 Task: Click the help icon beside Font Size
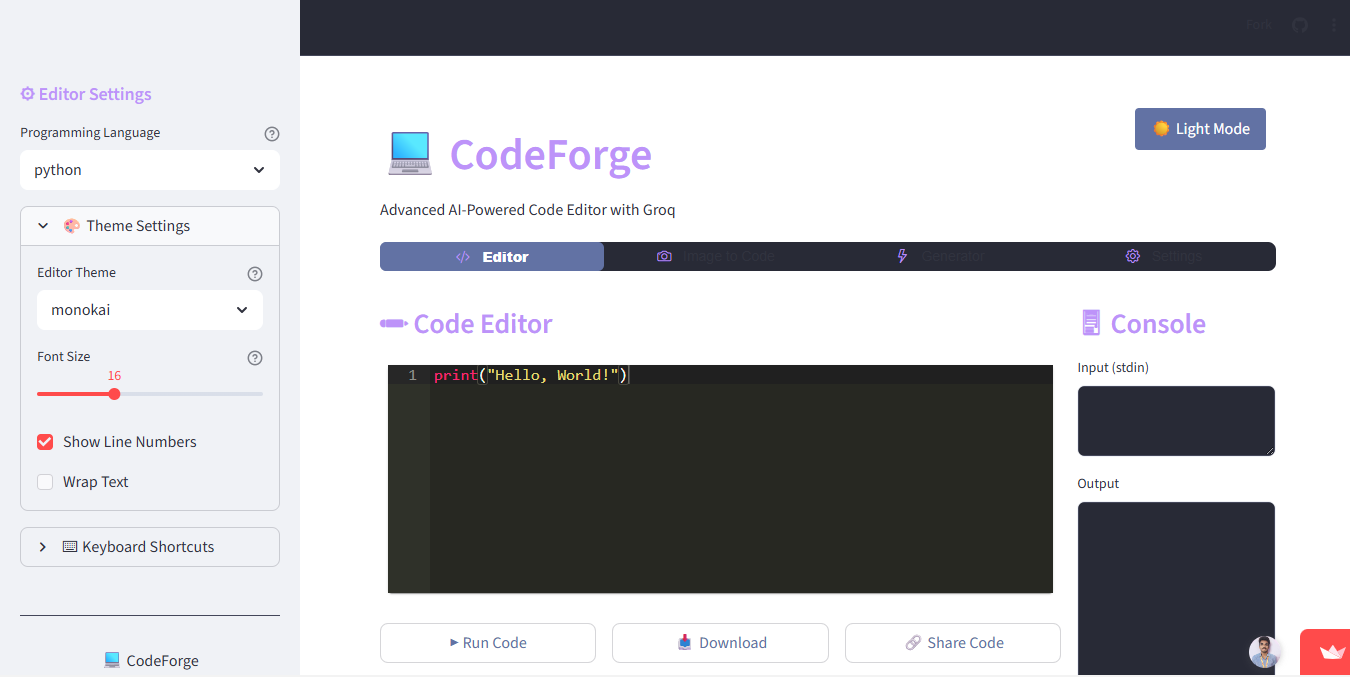[255, 358]
